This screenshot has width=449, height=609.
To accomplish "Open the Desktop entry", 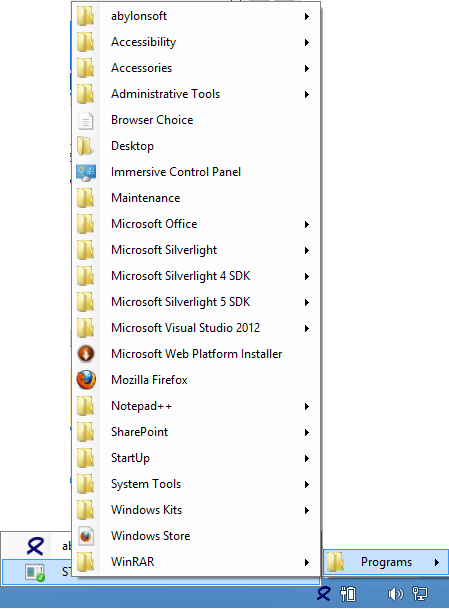I will tap(196, 146).
